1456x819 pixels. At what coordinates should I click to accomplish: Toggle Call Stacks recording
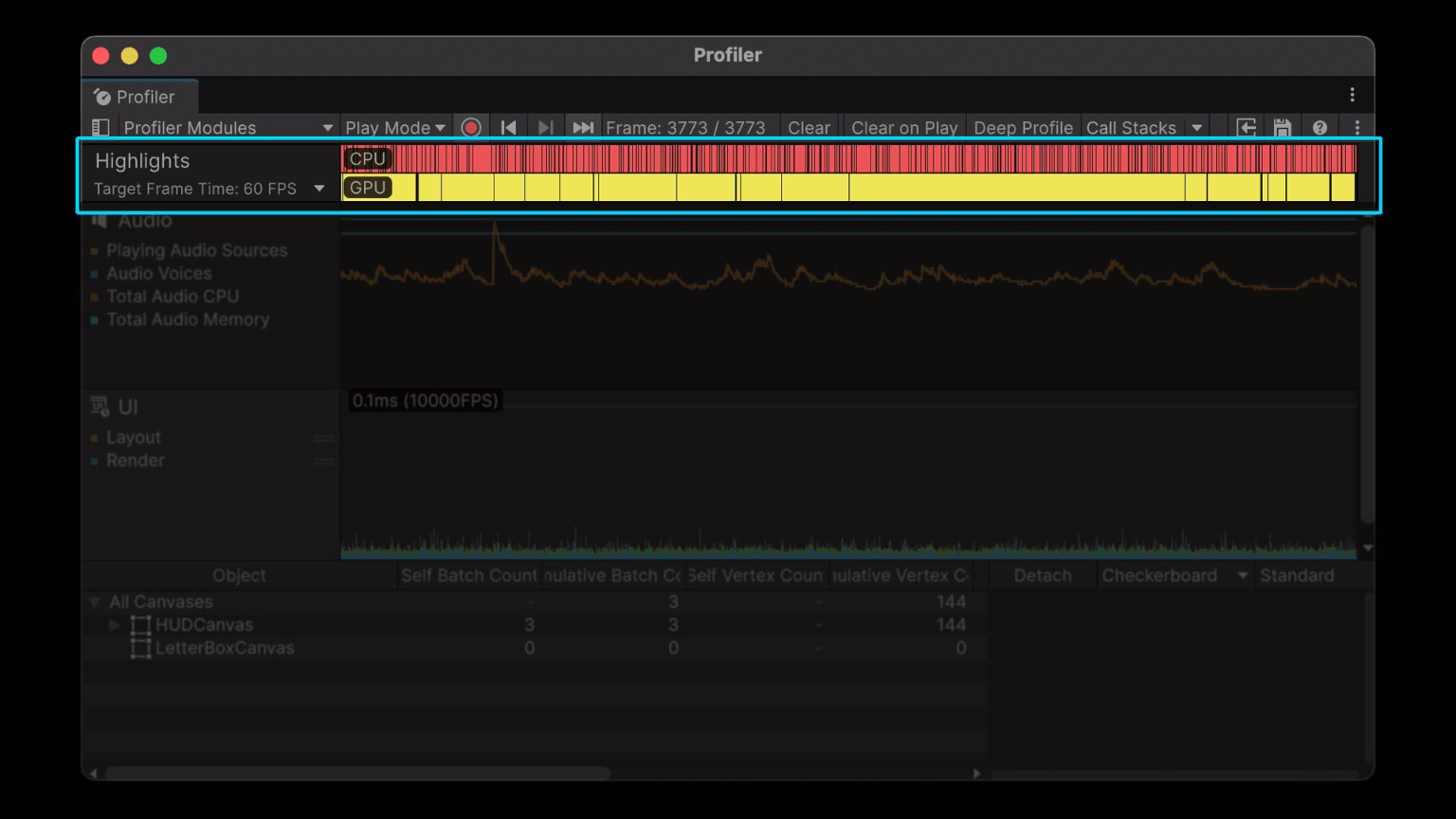tap(1130, 128)
